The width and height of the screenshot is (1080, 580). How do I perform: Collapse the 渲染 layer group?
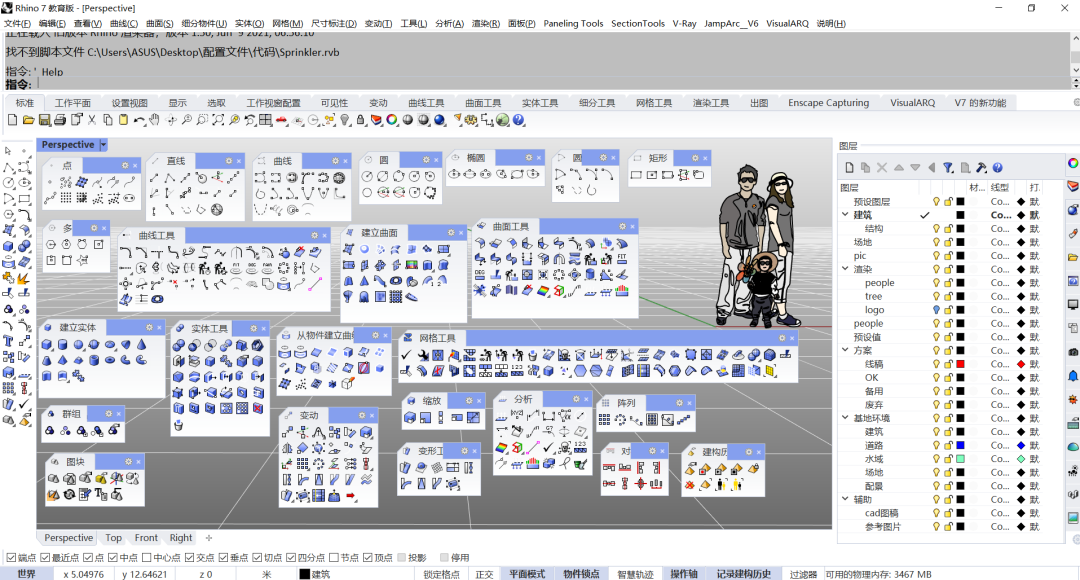(845, 269)
